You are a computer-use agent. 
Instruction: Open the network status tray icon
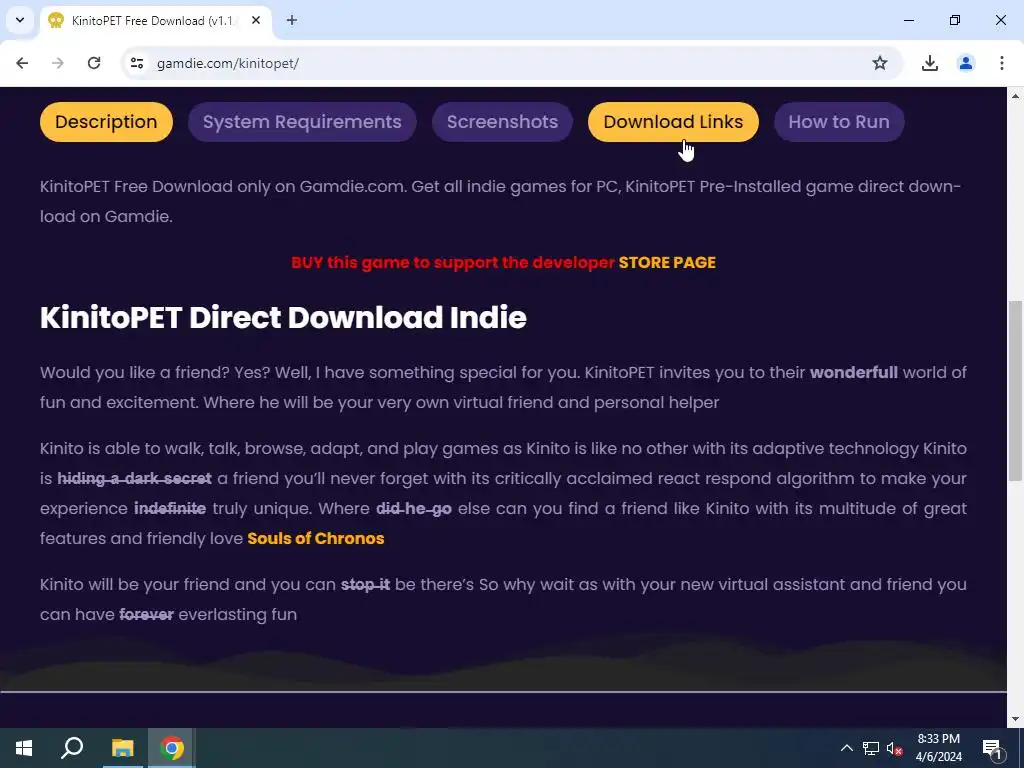click(x=871, y=748)
